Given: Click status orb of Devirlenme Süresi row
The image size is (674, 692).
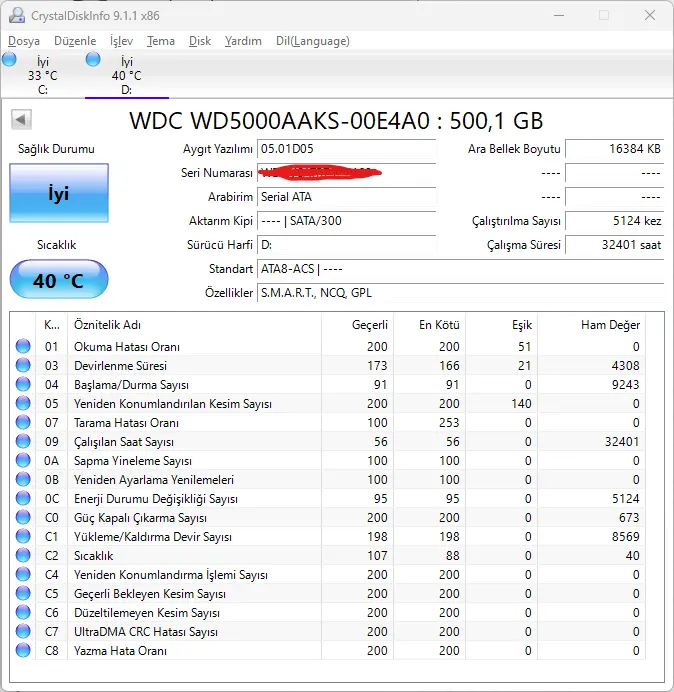Looking at the screenshot, I should tap(23, 365).
